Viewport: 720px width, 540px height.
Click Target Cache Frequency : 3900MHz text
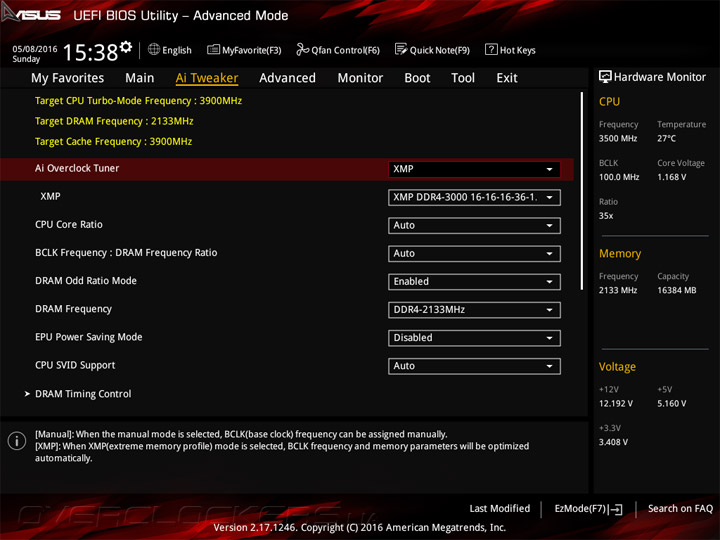pyautogui.click(x=113, y=141)
